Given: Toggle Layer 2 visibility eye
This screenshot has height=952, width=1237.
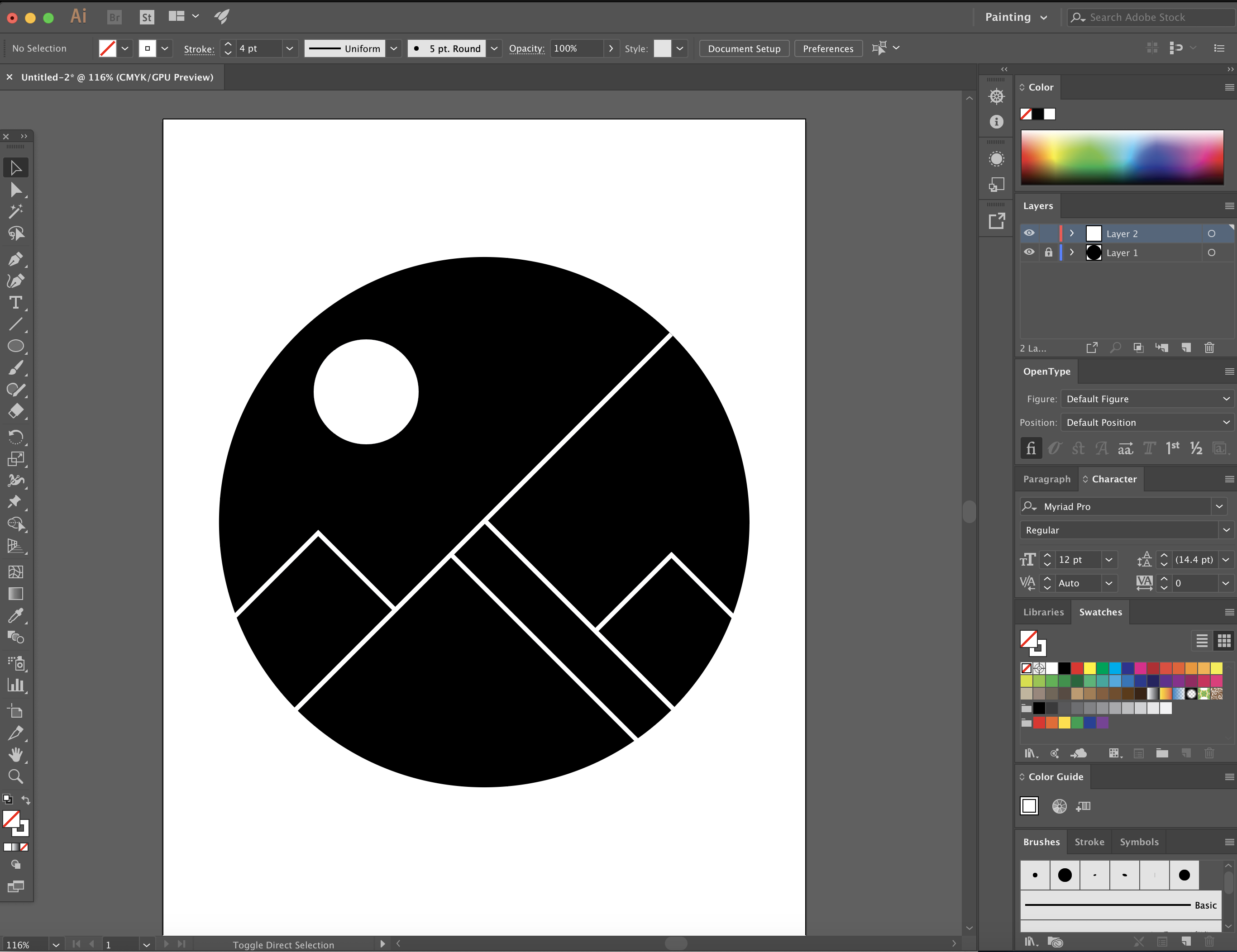Looking at the screenshot, I should [1029, 233].
